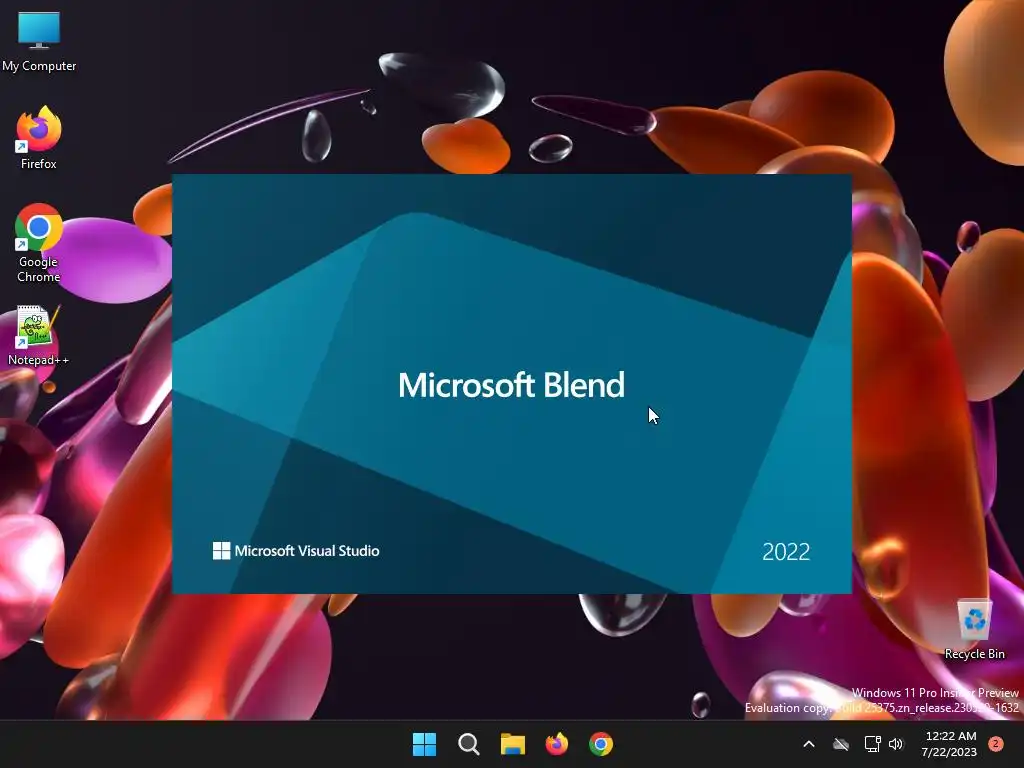Launch Chrome from the taskbar

601,744
